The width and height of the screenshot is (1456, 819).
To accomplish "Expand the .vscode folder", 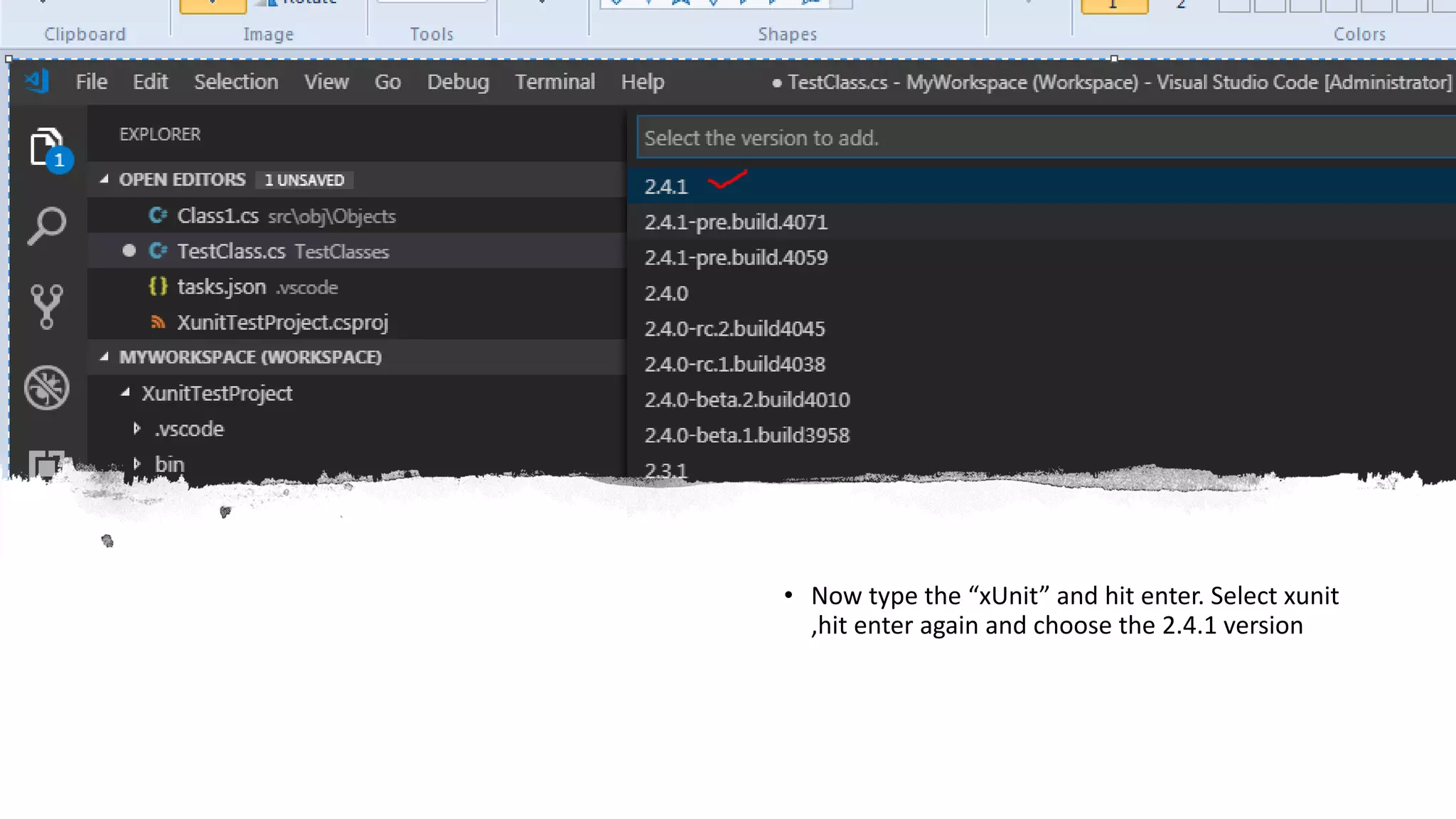I will 137,429.
